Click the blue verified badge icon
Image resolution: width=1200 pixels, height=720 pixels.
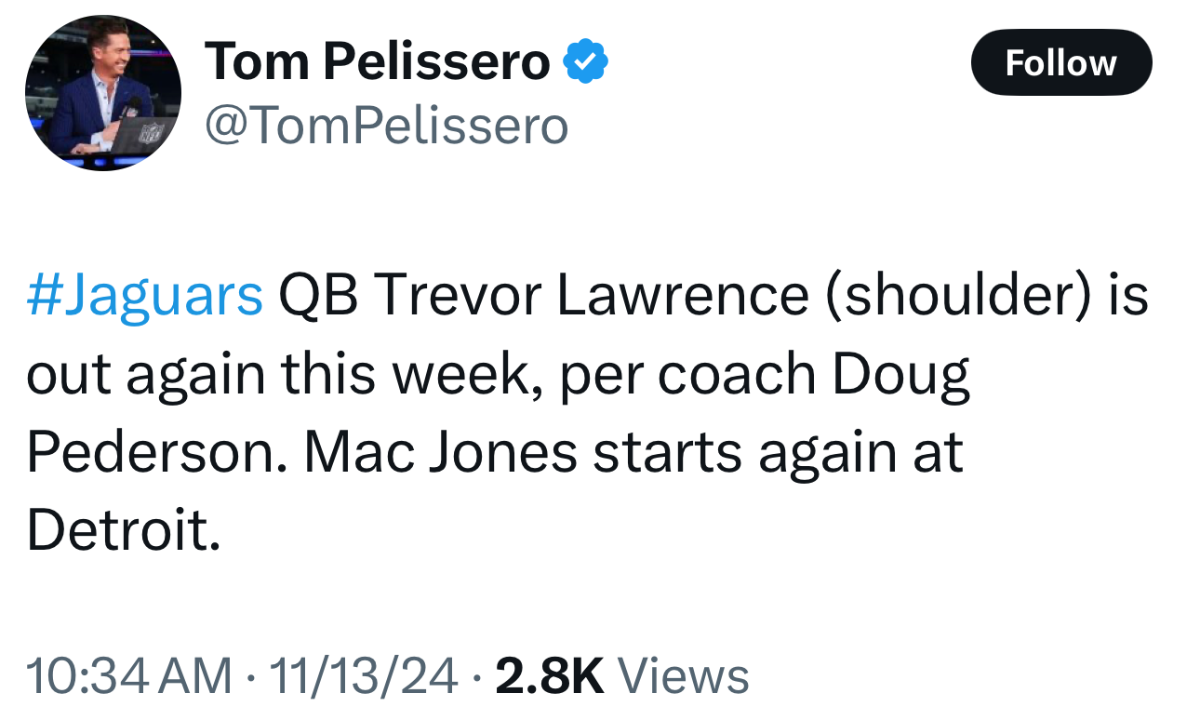coord(587,62)
